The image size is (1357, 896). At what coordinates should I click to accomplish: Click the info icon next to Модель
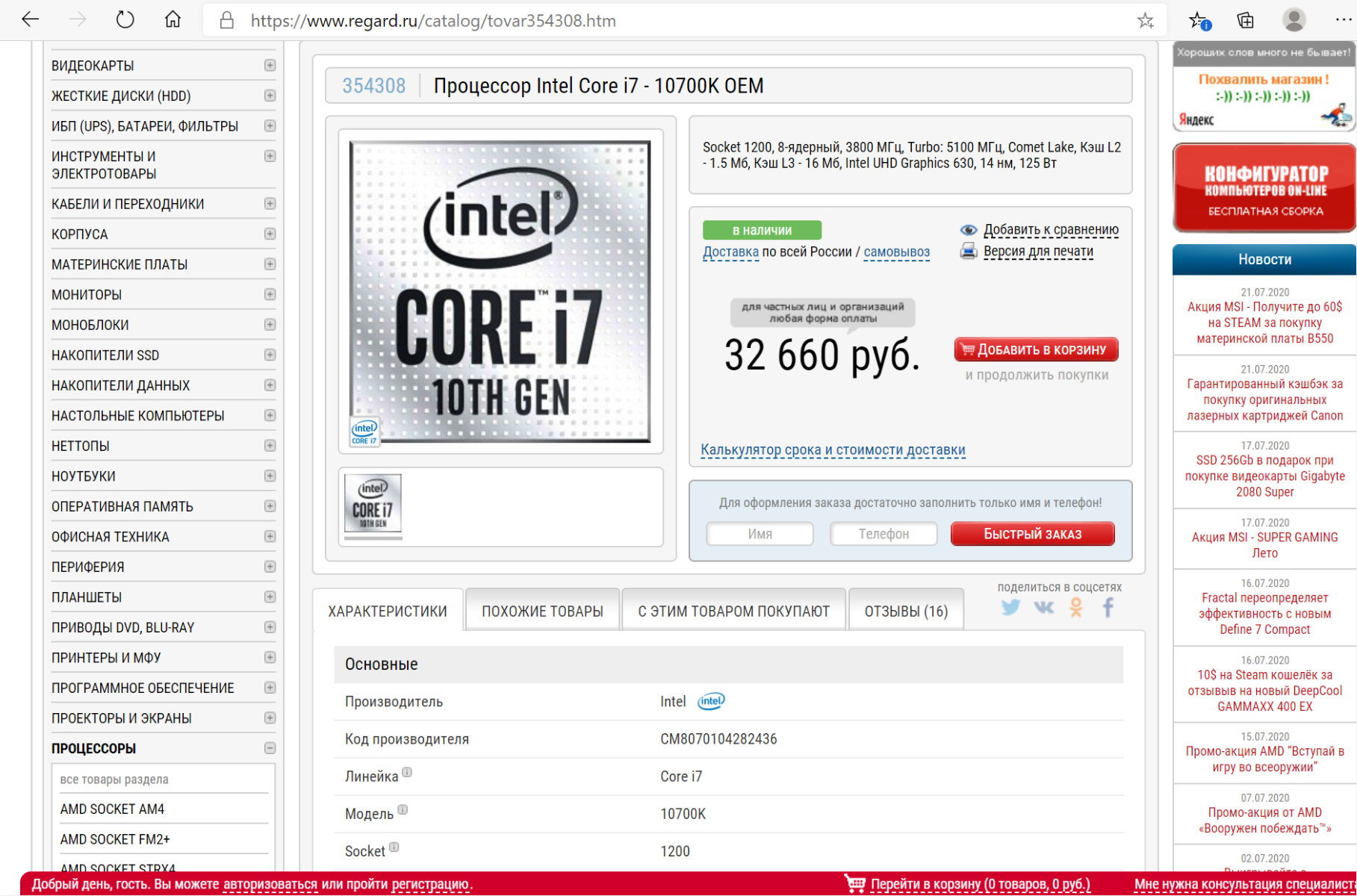pyautogui.click(x=403, y=809)
